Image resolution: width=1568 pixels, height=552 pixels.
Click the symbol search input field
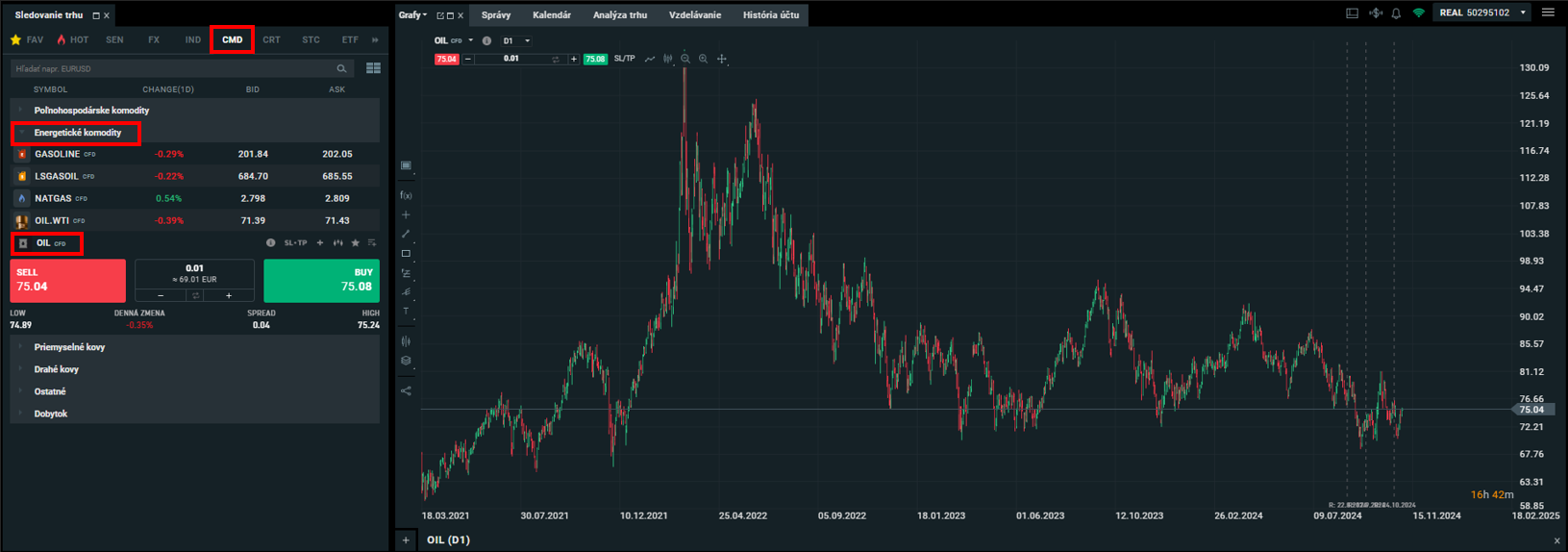173,68
